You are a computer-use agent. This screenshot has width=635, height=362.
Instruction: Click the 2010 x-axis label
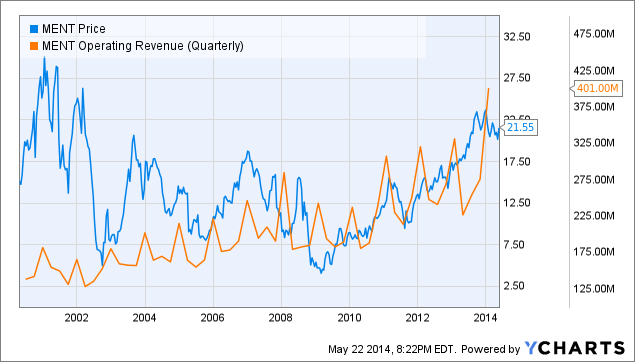[349, 318]
